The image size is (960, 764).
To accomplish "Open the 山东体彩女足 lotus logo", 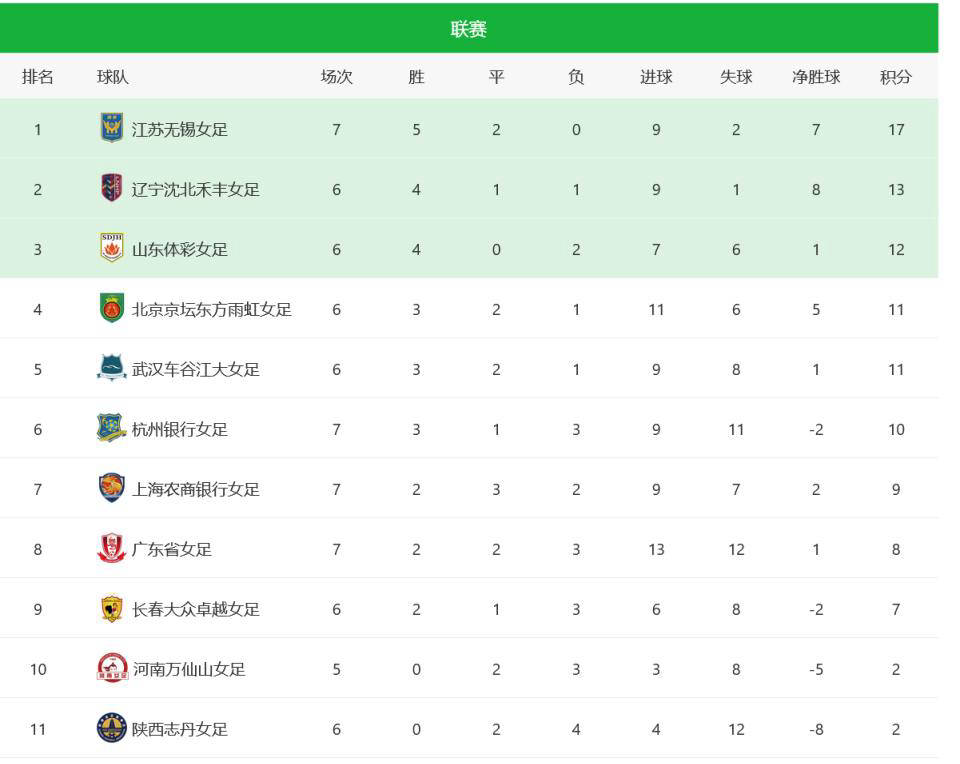I will pos(112,248).
